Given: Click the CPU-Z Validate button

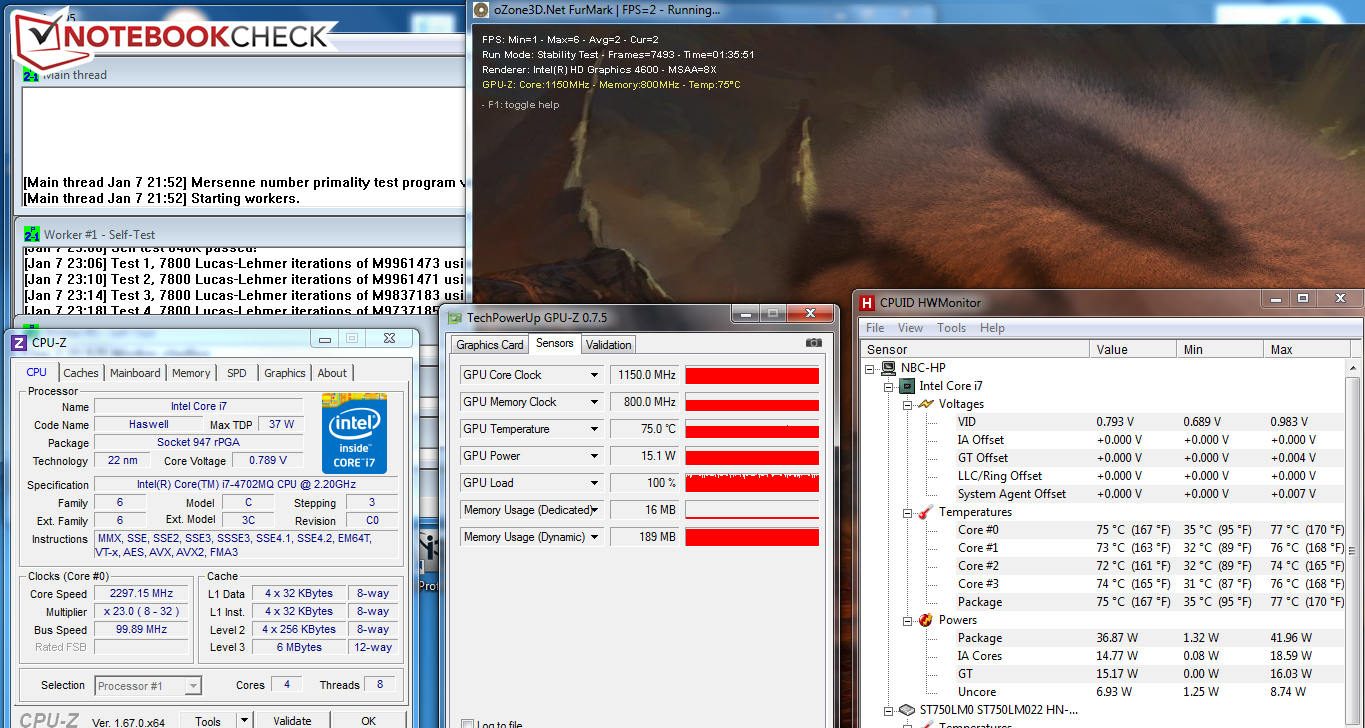Looking at the screenshot, I should pyautogui.click(x=292, y=721).
